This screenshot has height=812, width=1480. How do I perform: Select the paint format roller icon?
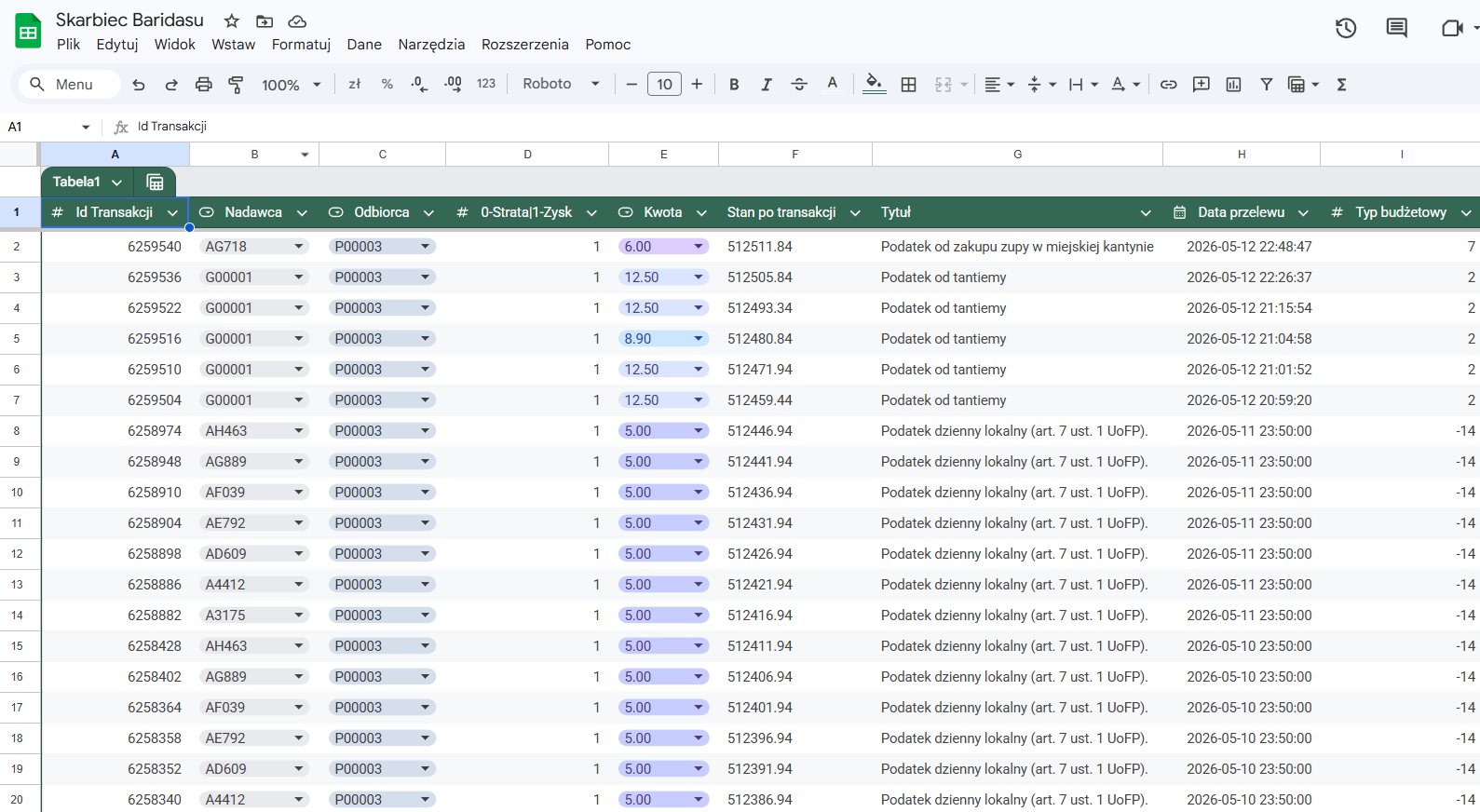point(236,85)
